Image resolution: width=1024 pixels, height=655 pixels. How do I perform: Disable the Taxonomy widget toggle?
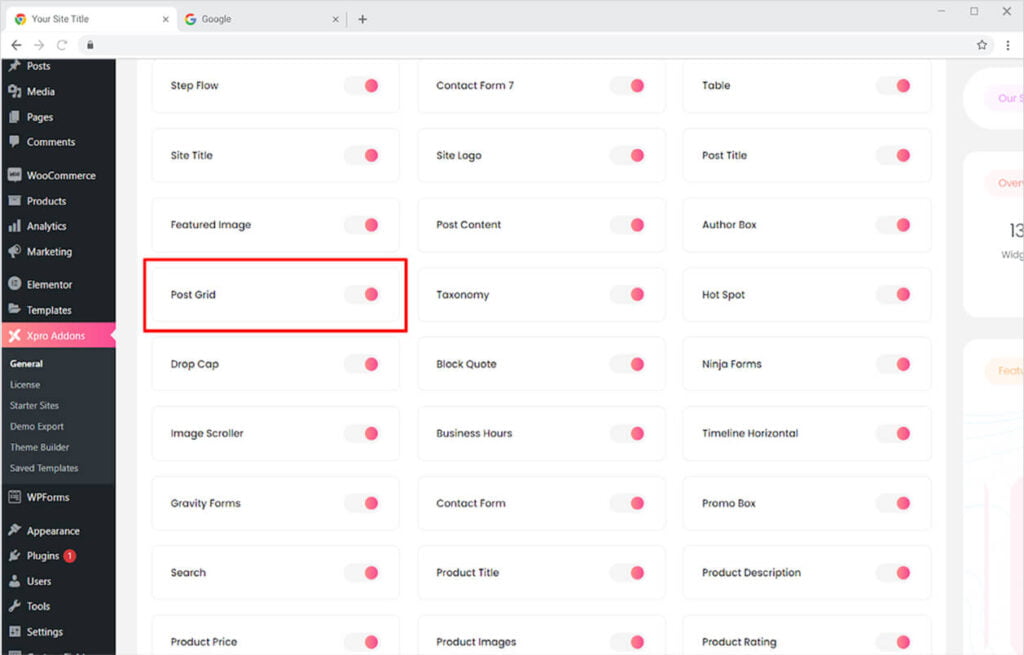tap(628, 295)
